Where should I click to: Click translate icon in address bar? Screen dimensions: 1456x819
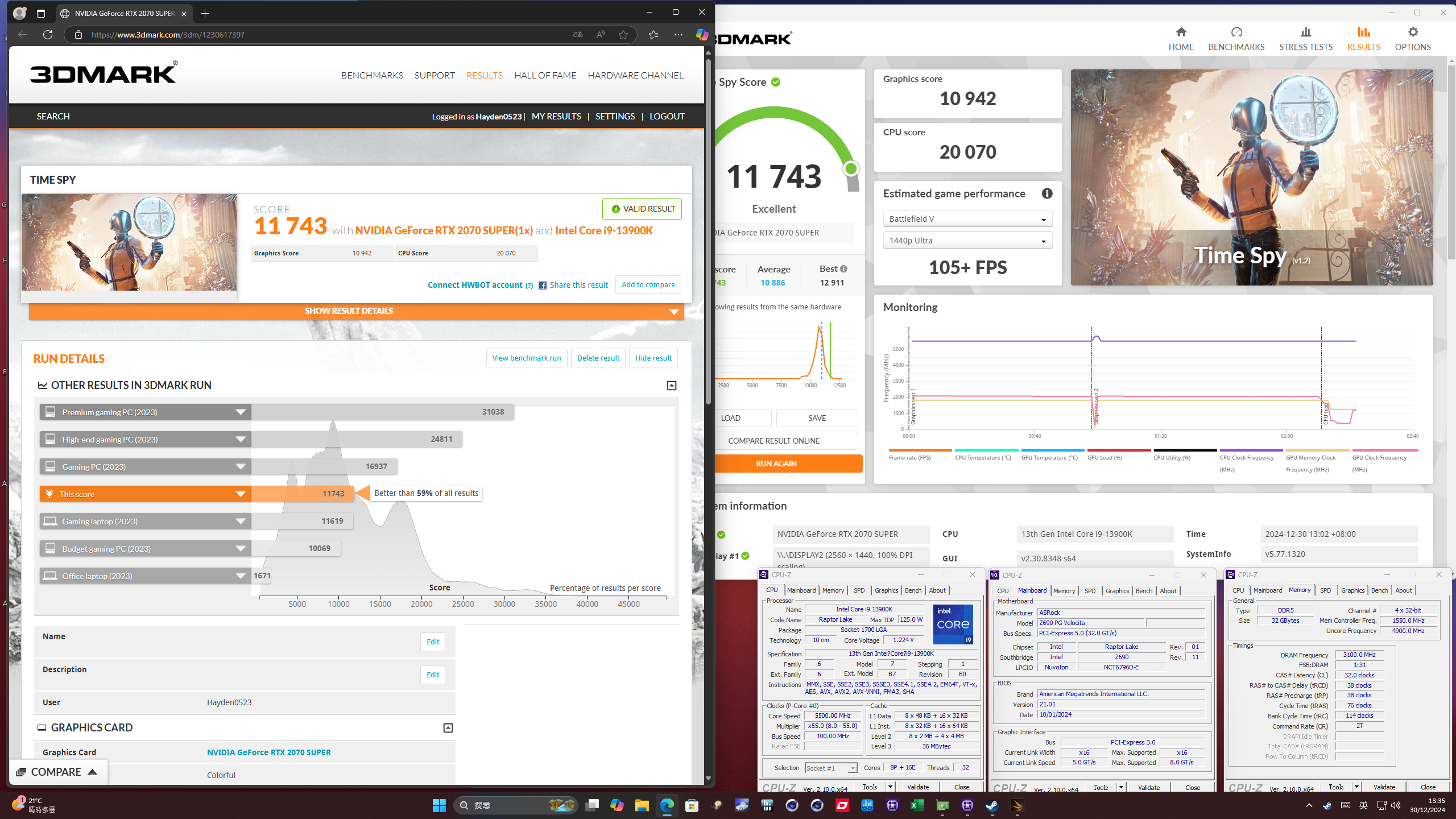point(578,35)
